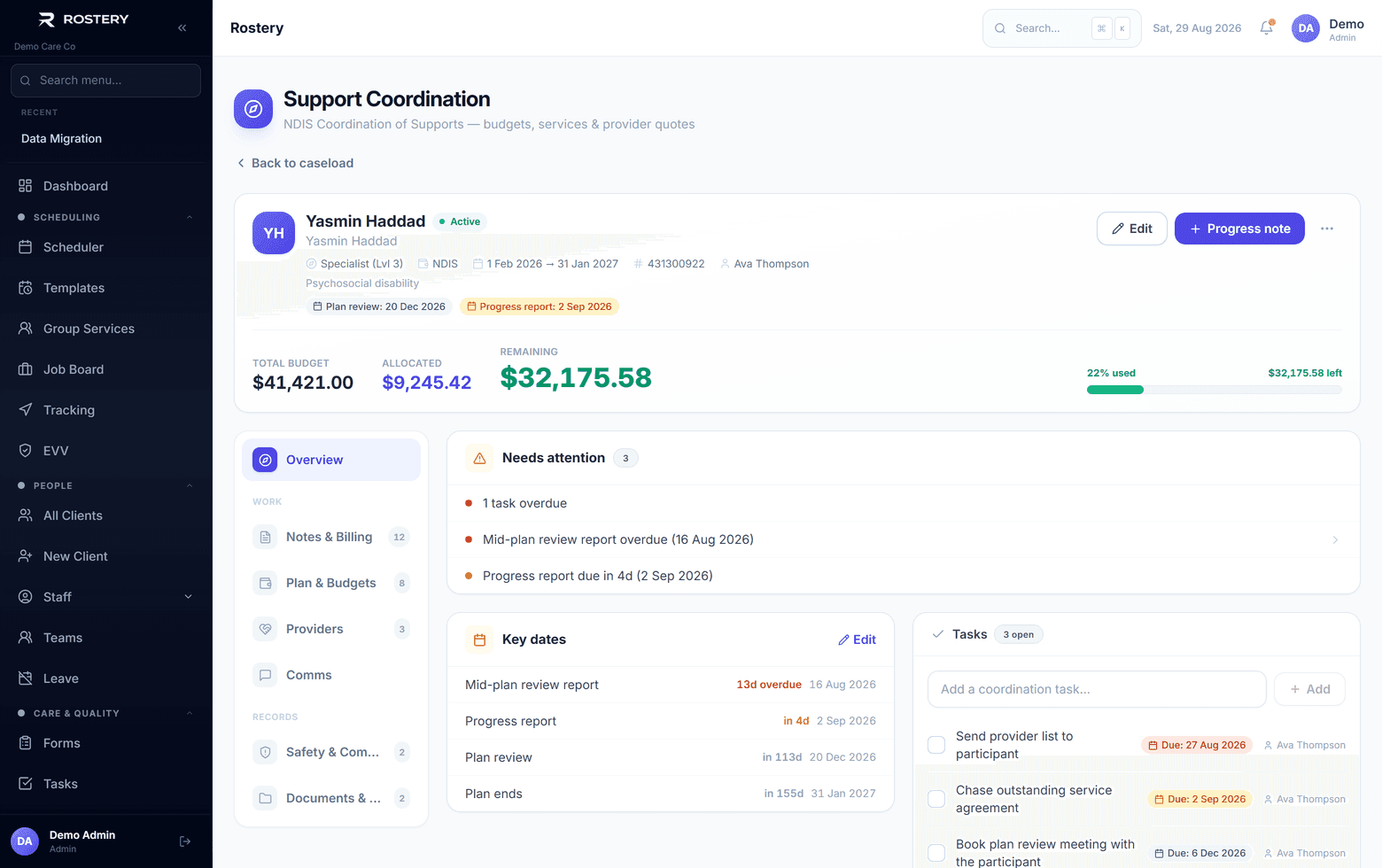The image size is (1382, 868).
Task: Open the Leave page
Action: 106,678
